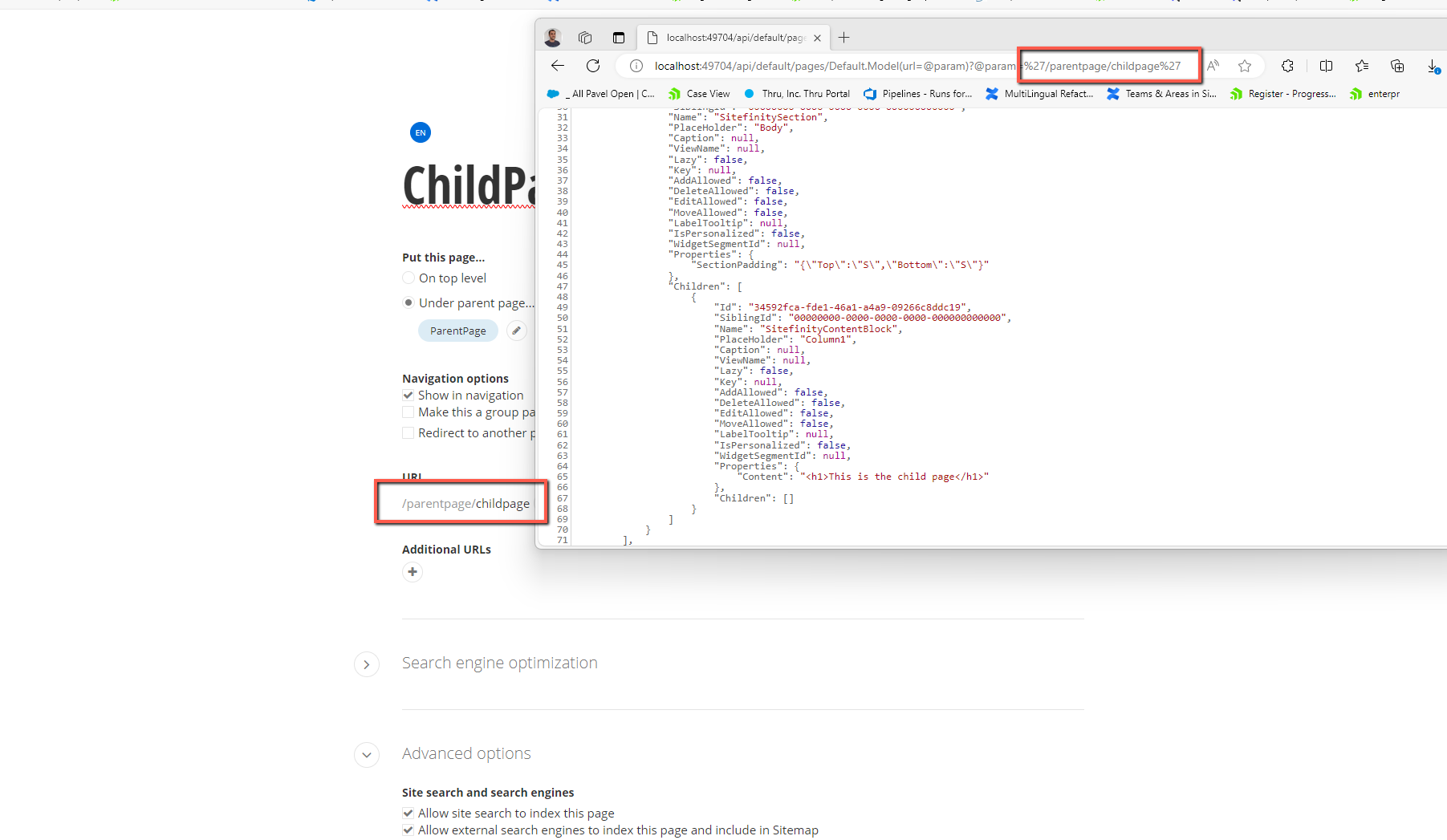The height and width of the screenshot is (840, 1447).
Task: Uncheck 'Show in navigation' checkbox
Action: (x=408, y=396)
